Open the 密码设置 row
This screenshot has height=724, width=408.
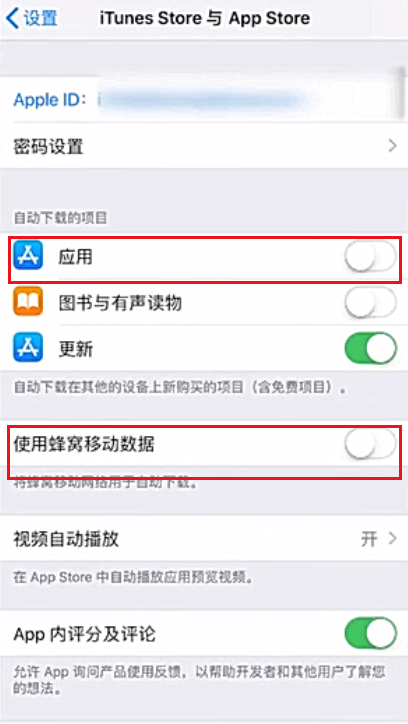click(204, 146)
